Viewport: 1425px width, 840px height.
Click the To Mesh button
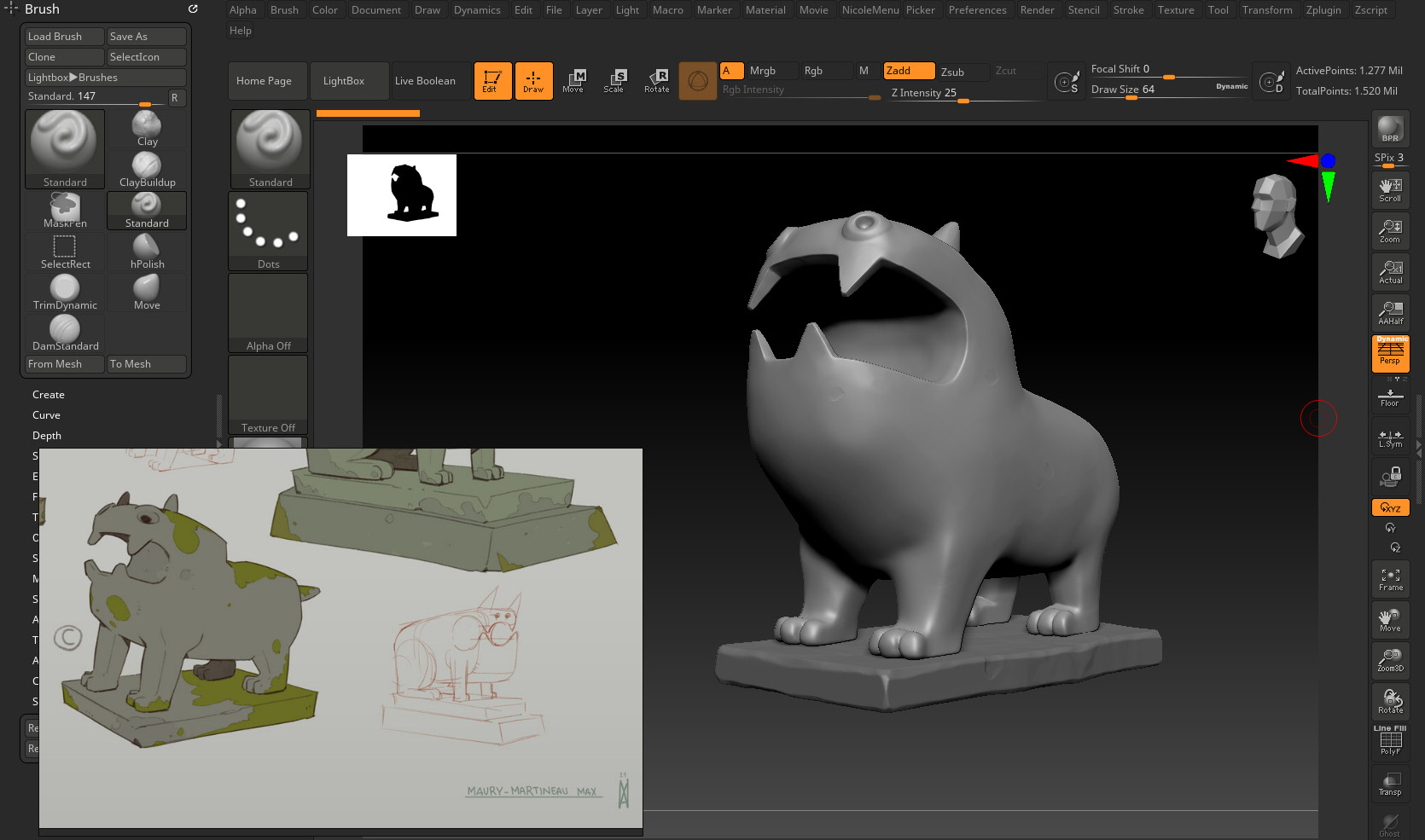147,364
